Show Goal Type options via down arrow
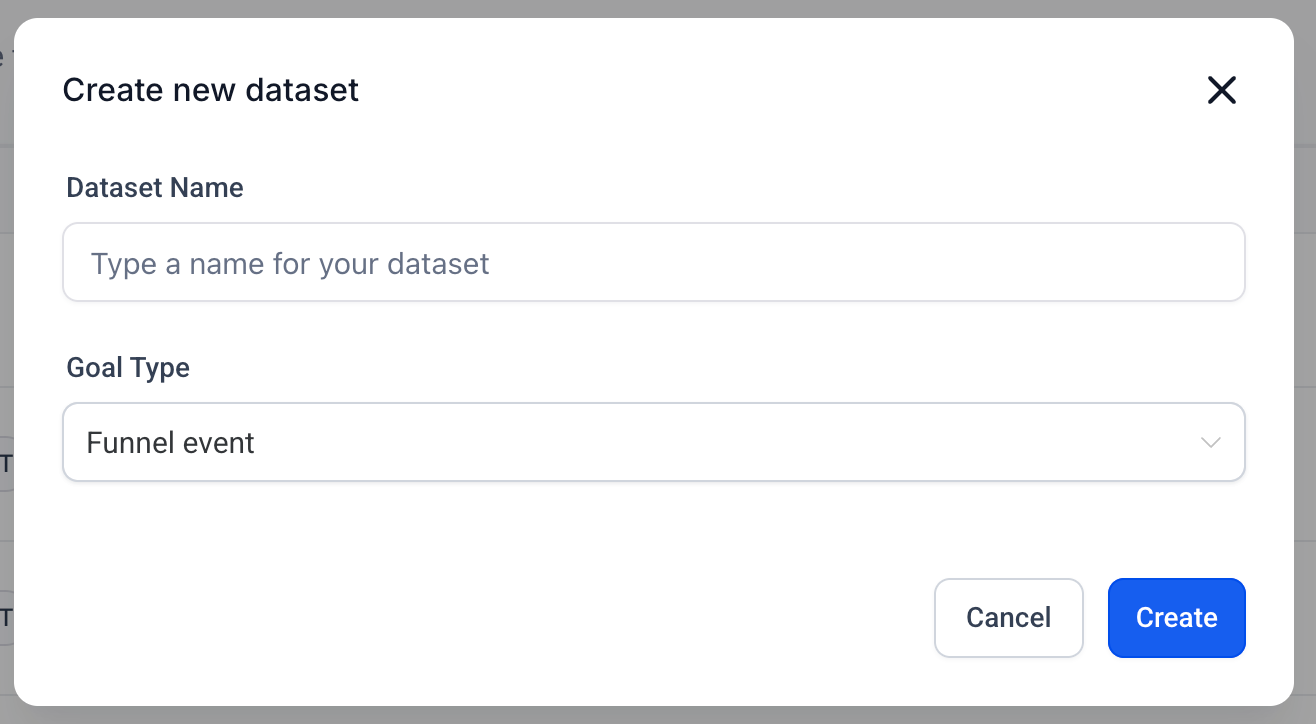 (1210, 442)
